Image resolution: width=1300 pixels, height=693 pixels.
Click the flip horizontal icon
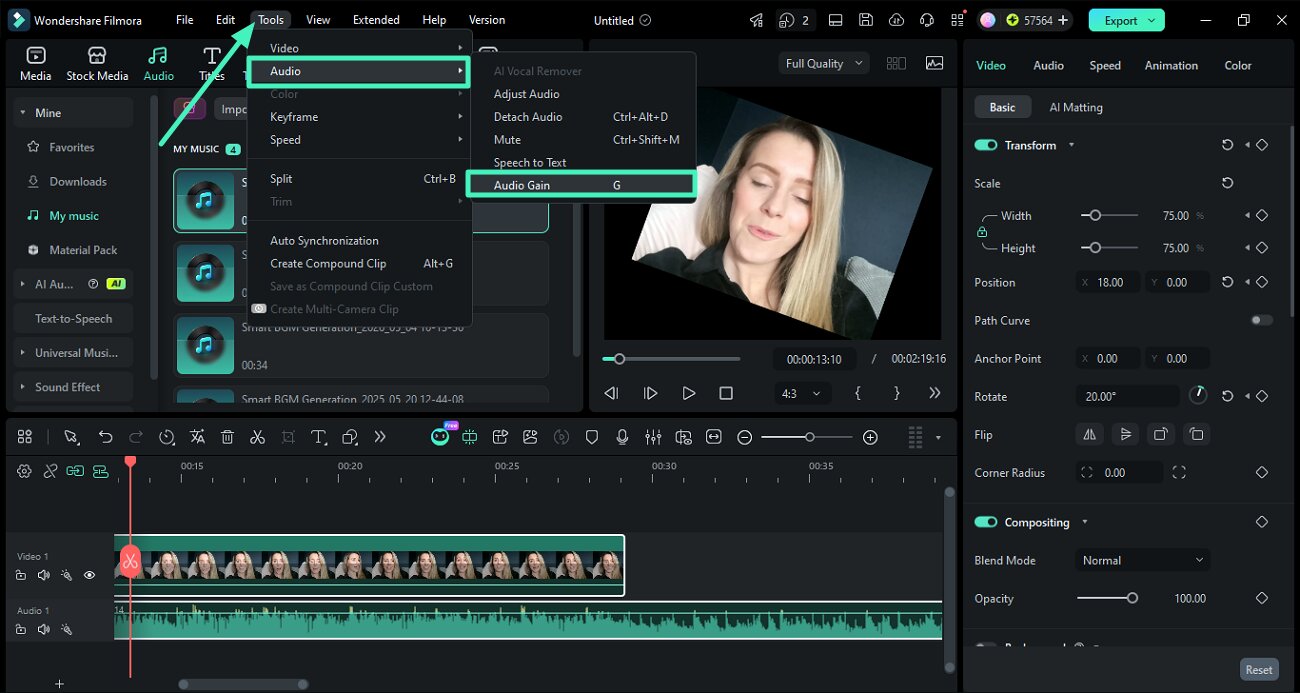click(1089, 434)
